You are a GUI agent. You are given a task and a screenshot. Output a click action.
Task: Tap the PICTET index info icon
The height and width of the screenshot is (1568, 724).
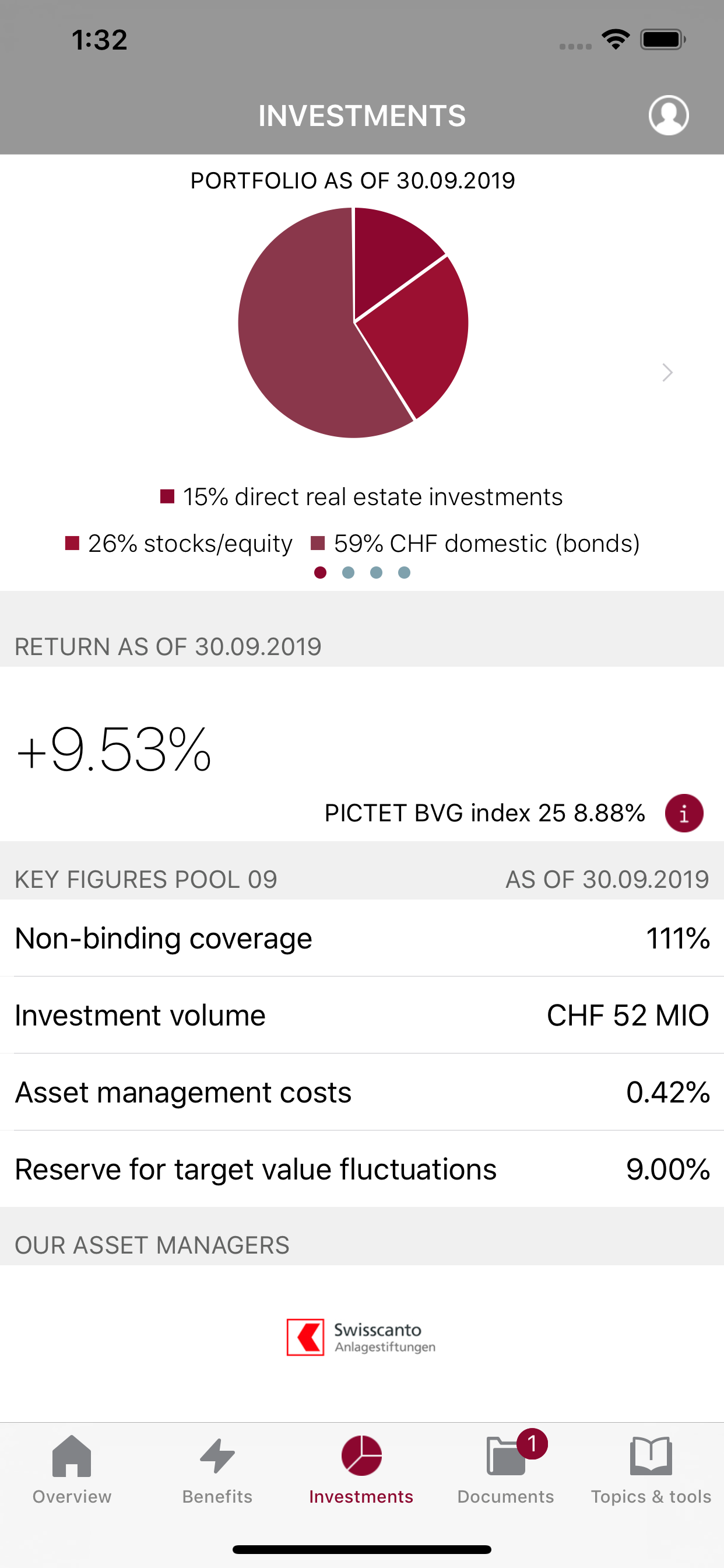click(684, 813)
